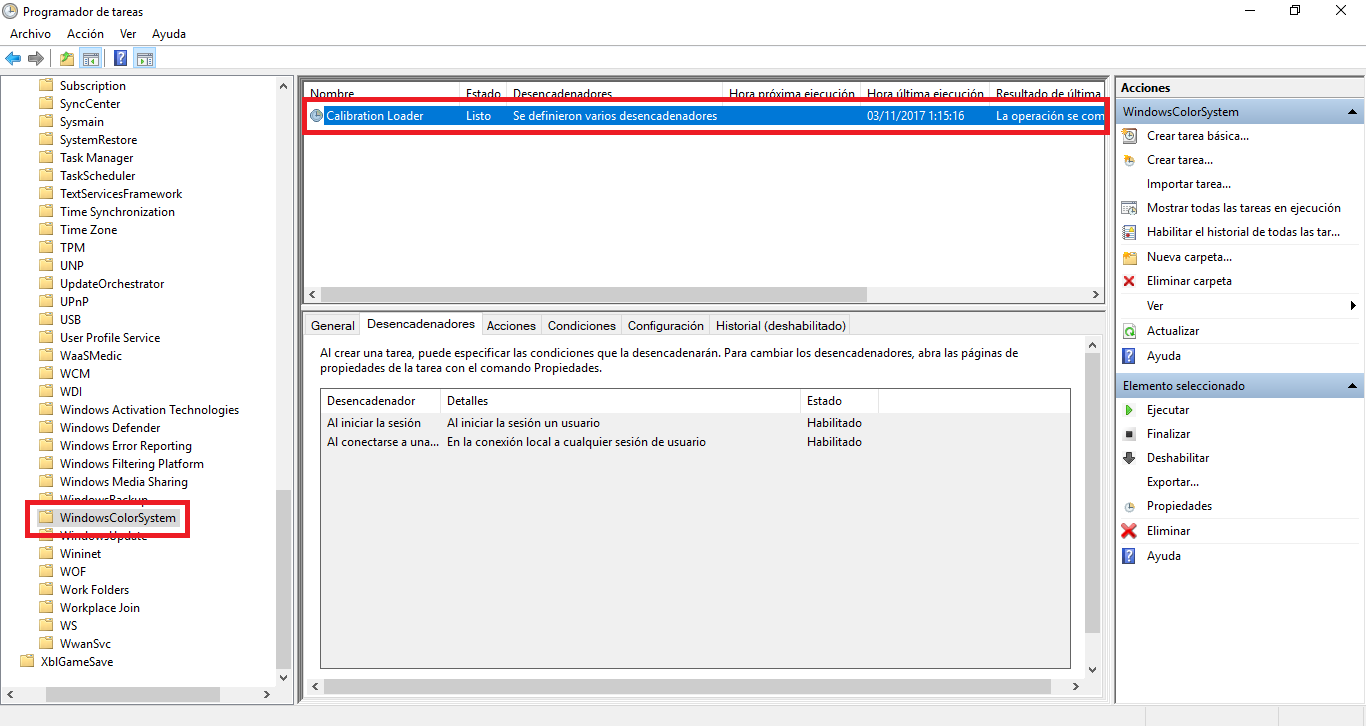Click the red X Eliminar task icon
This screenshot has height=726, width=1366.
[x=1129, y=531]
